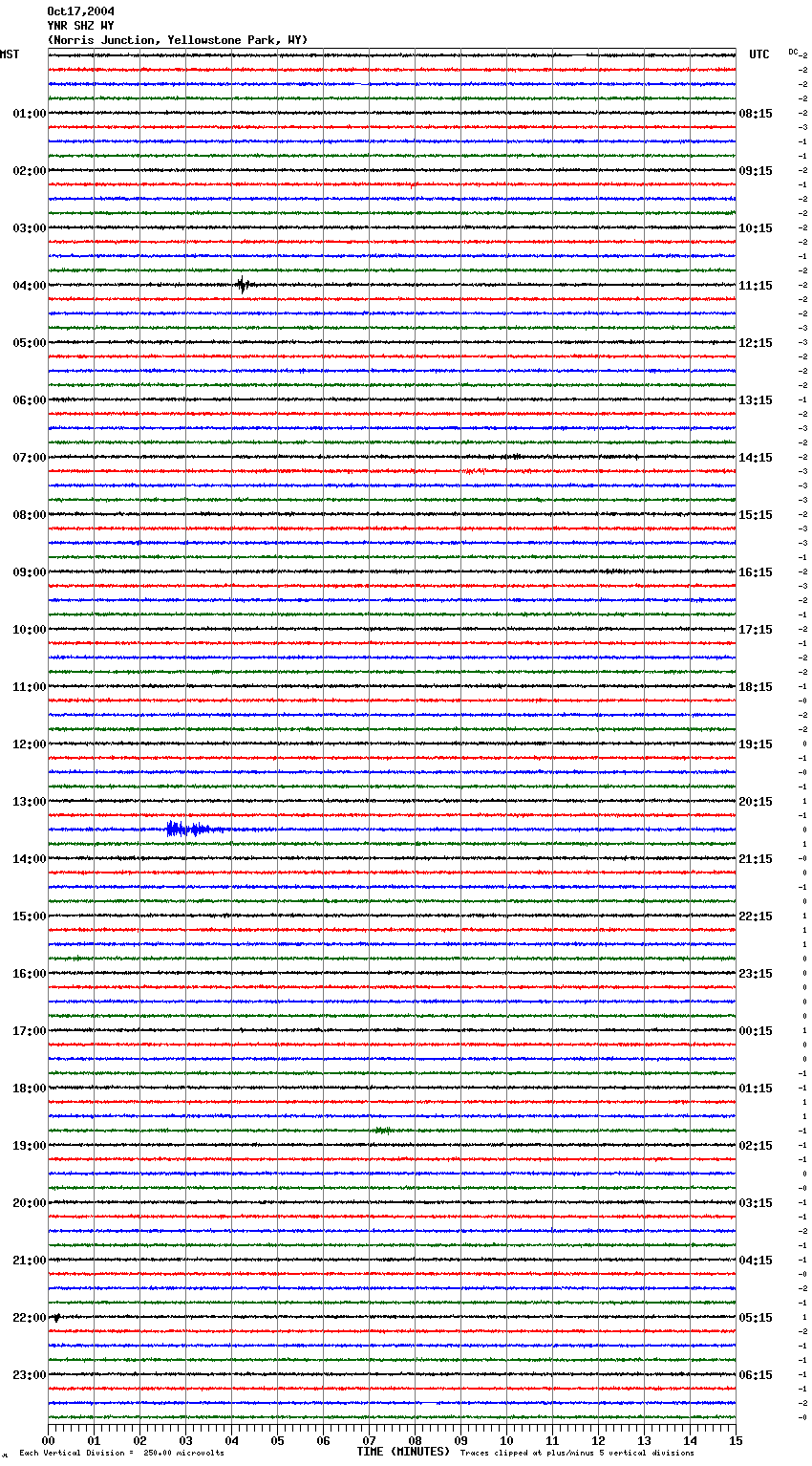
Task: Click the 18:15 UTC time label
Action: [756, 687]
